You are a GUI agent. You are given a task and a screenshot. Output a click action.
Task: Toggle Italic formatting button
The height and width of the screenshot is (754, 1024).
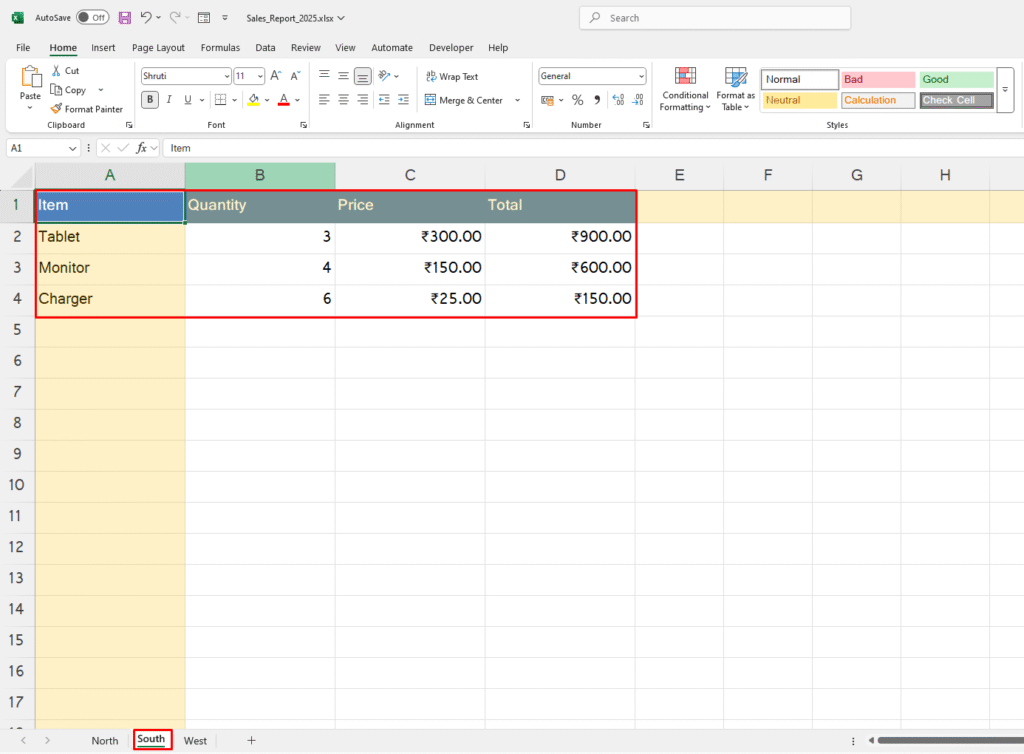coord(168,99)
